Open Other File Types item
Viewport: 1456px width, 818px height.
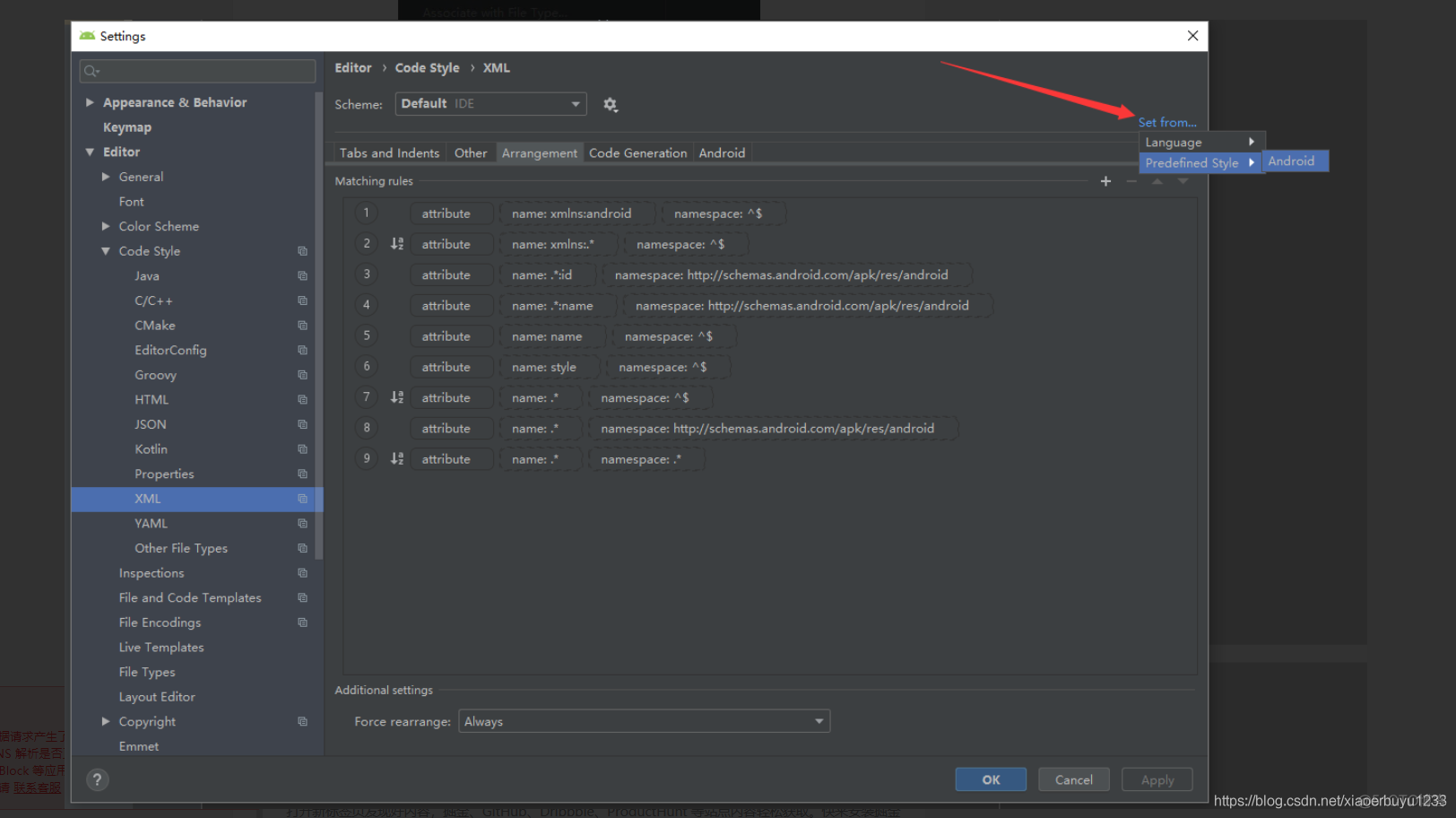(181, 548)
